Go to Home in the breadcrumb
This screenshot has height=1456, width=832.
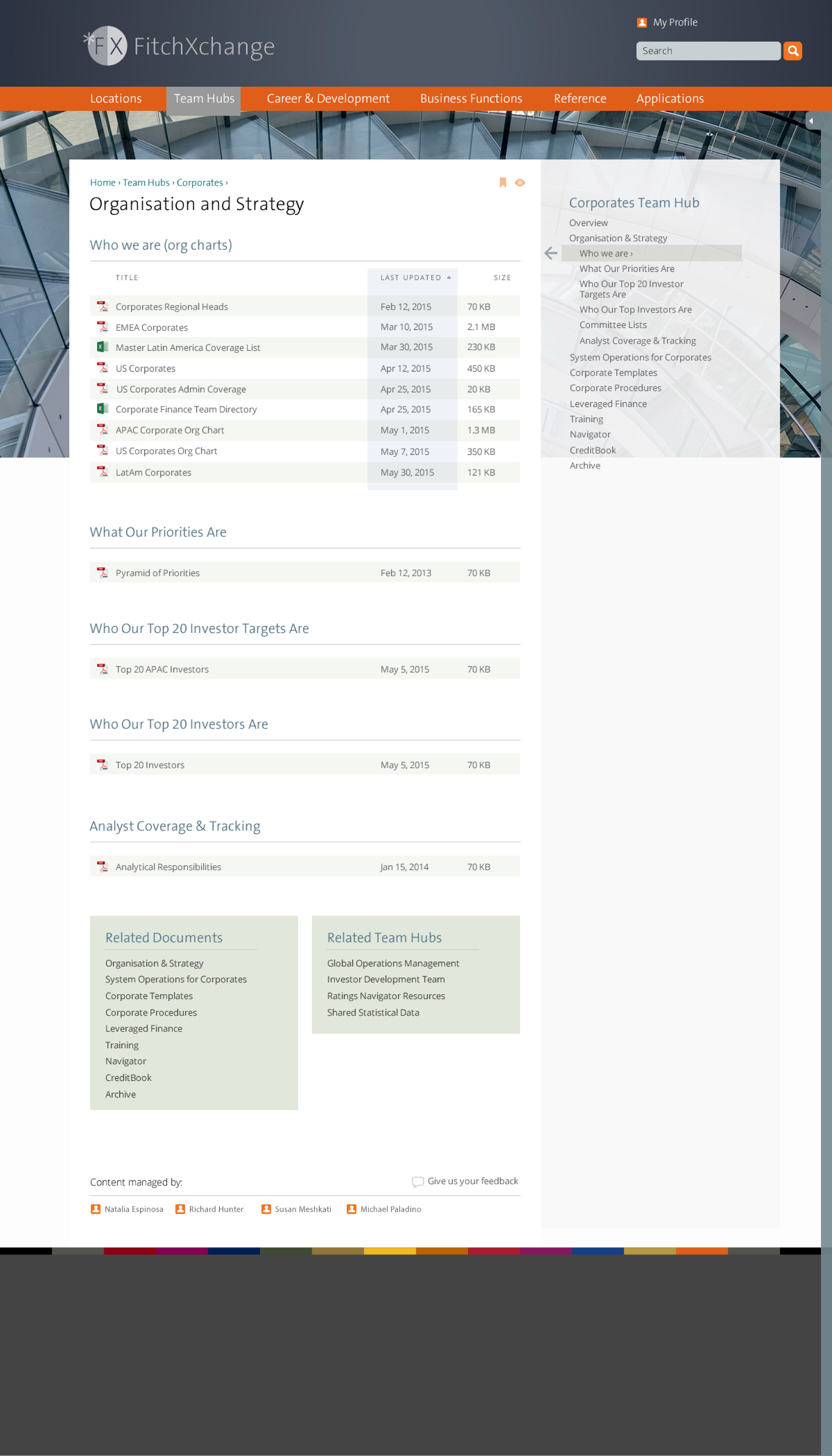[103, 182]
